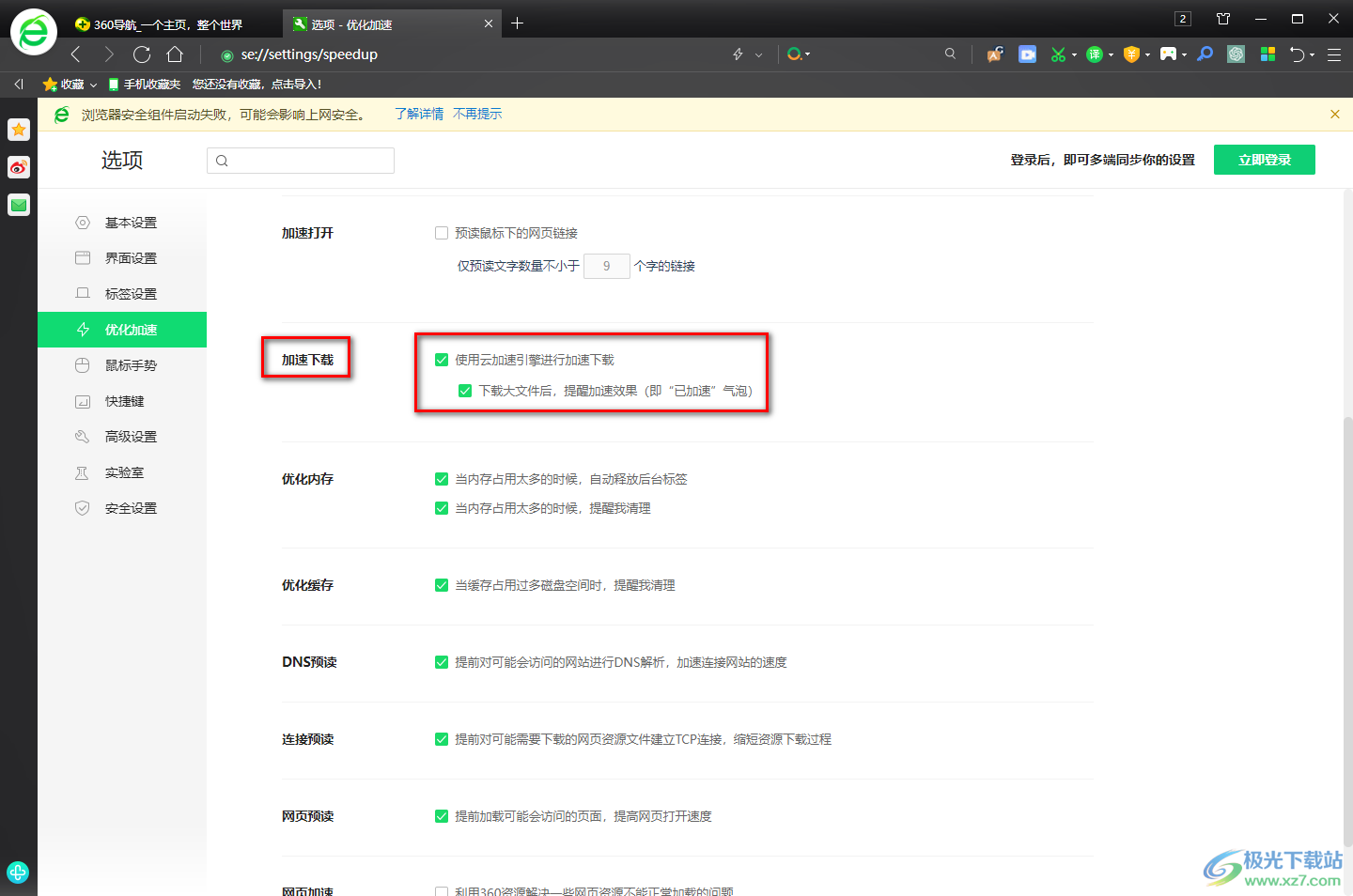Screen dimensions: 1353x896
Task: Select 标签设置 in the sidebar
Action: pos(122,294)
